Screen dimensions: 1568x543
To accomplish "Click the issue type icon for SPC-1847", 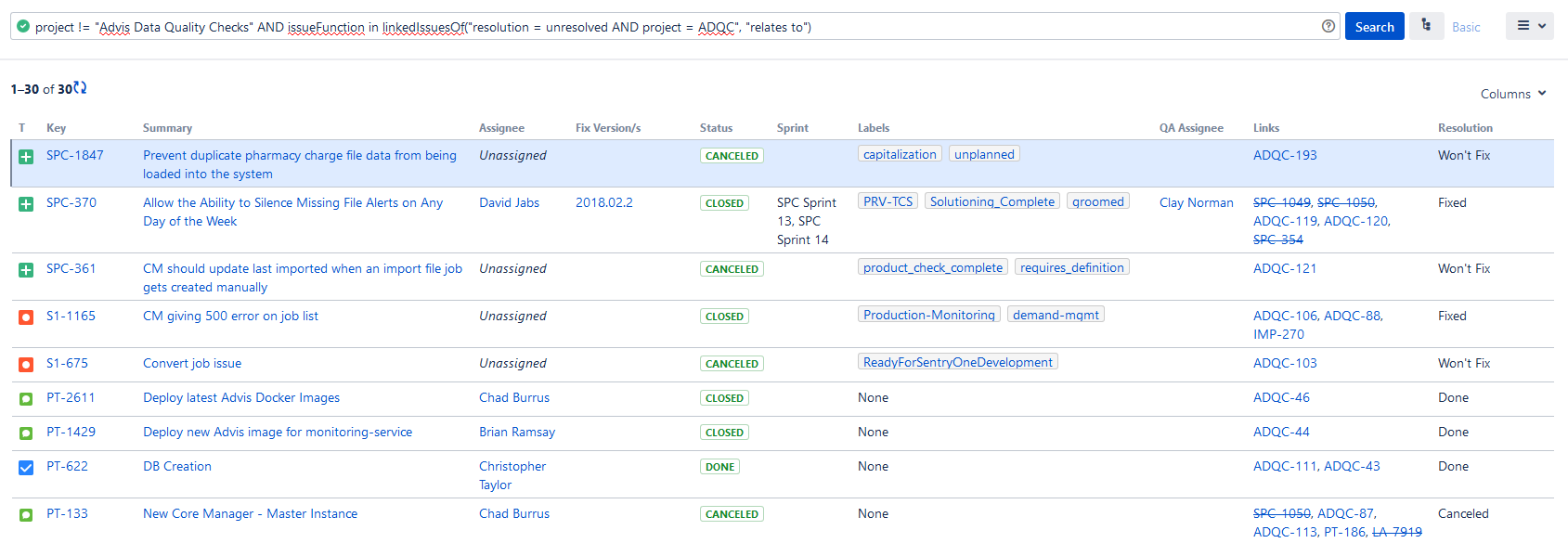I will click(26, 157).
